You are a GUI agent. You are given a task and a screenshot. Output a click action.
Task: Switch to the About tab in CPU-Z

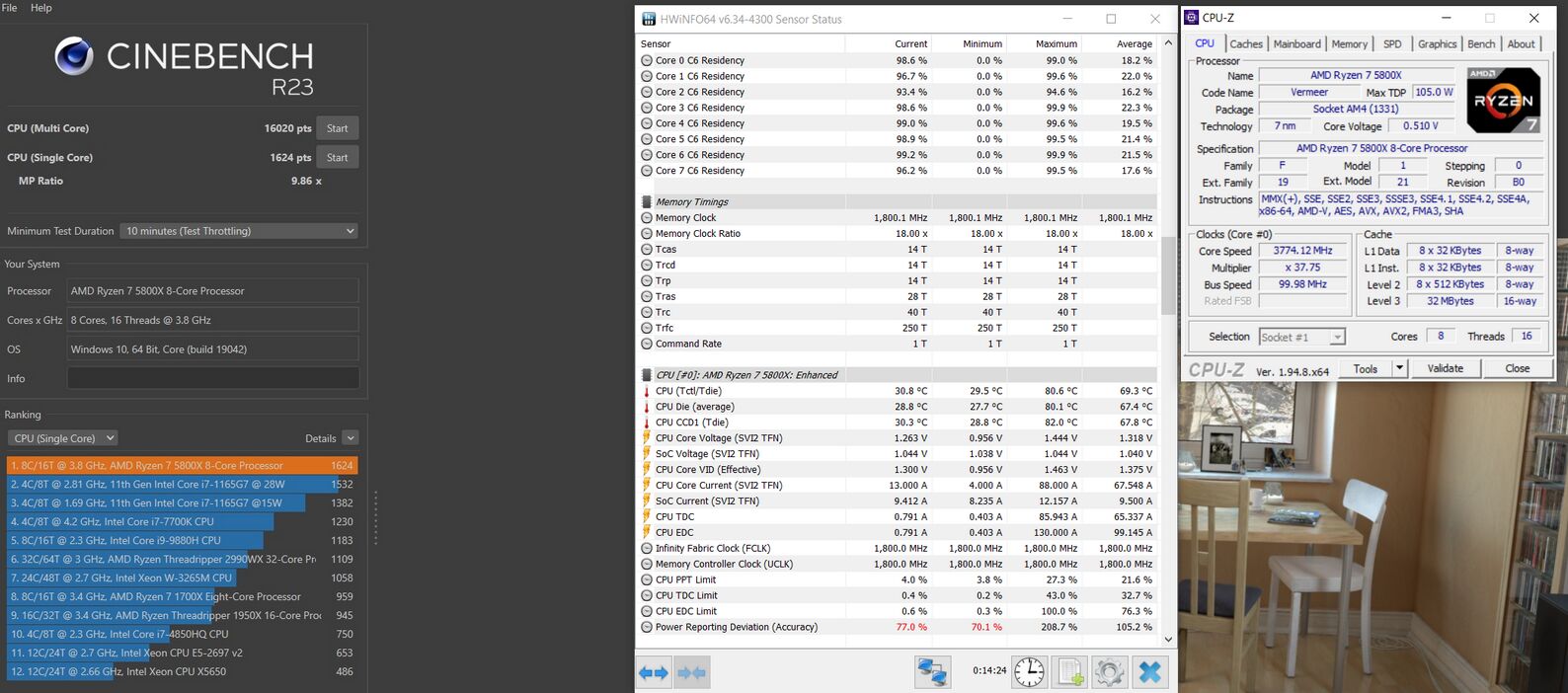[1522, 44]
